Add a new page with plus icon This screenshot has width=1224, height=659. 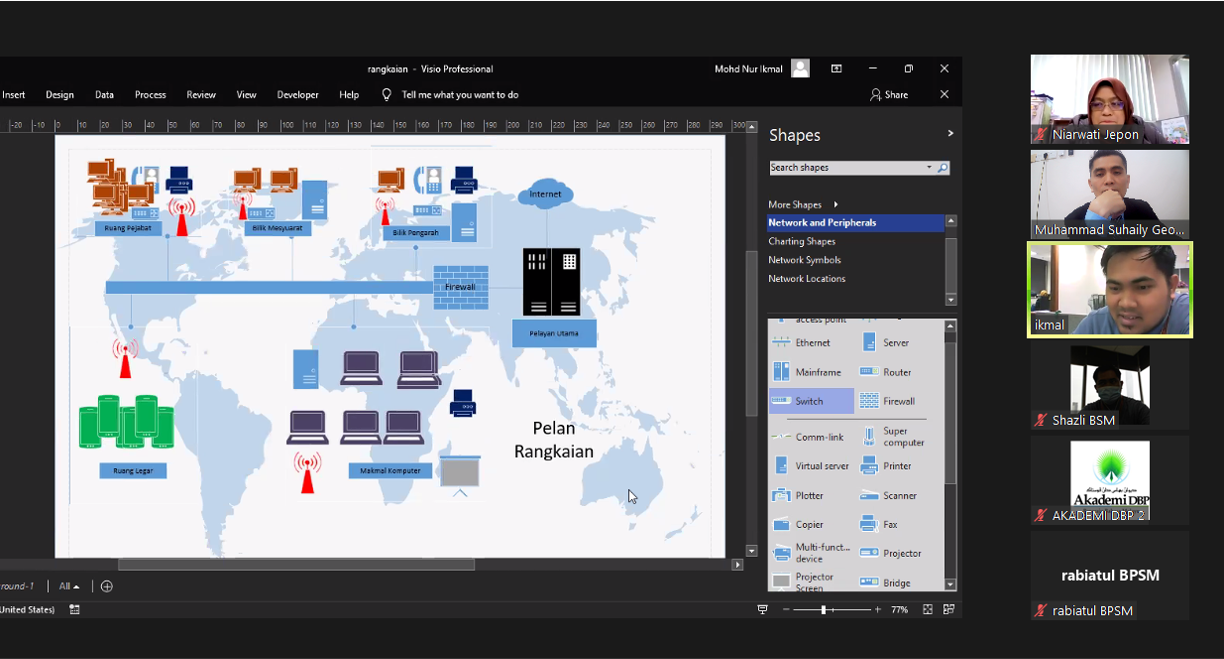(107, 586)
